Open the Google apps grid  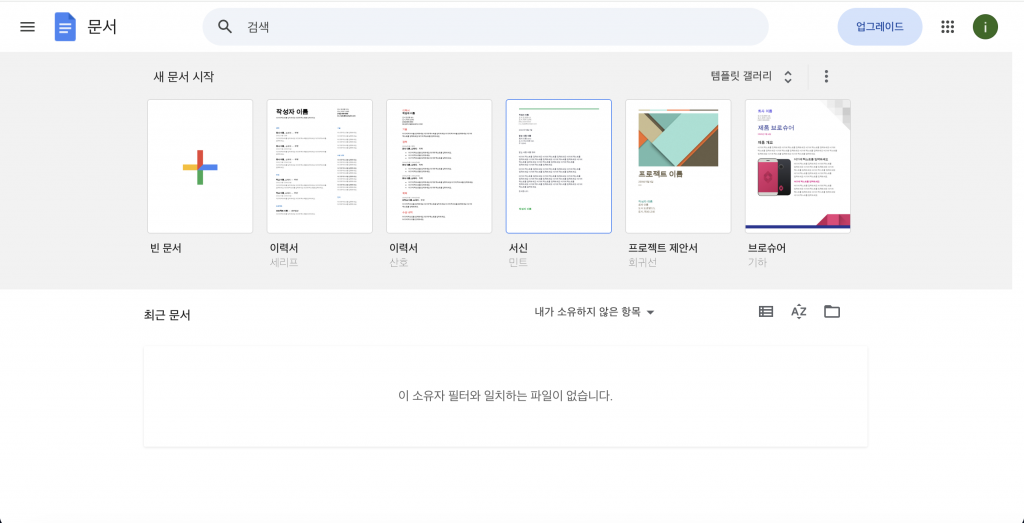[x=948, y=27]
